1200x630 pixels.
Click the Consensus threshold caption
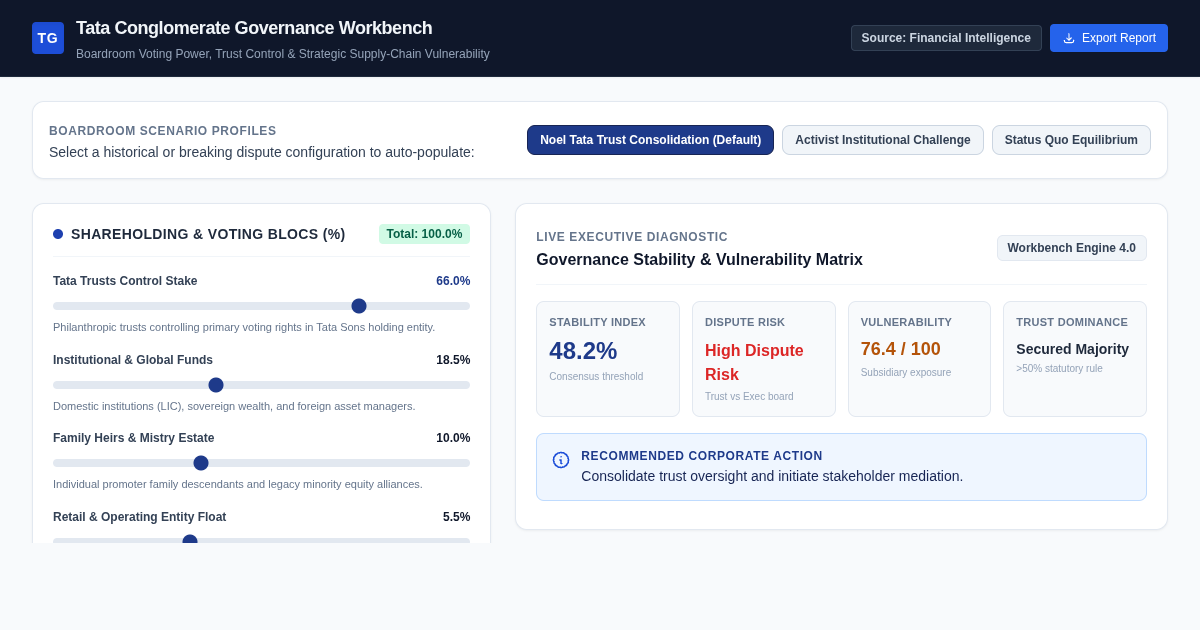coord(596,377)
